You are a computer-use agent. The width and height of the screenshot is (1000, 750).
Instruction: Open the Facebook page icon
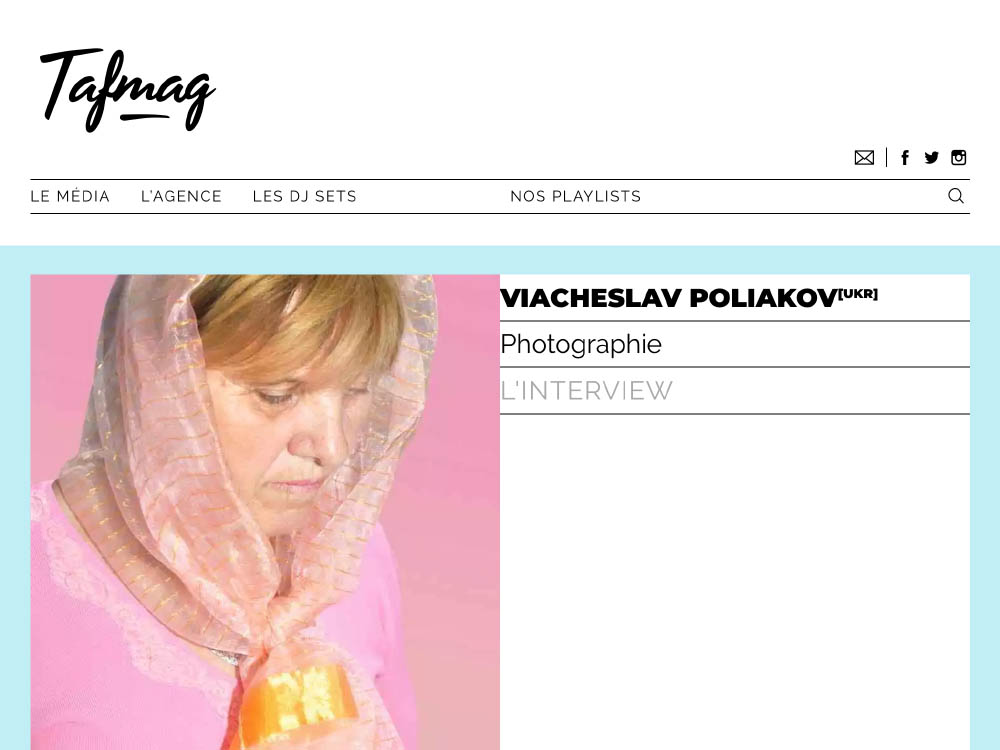click(x=904, y=158)
